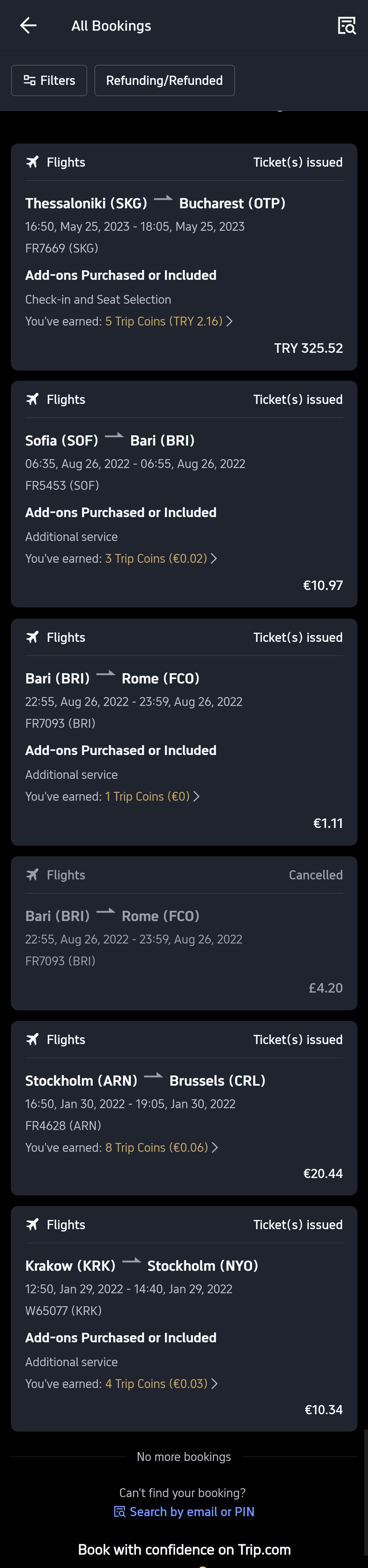This screenshot has width=368, height=1568.
Task: Tap airplane icon on Stockholm to Brussels card
Action: (x=32, y=1040)
